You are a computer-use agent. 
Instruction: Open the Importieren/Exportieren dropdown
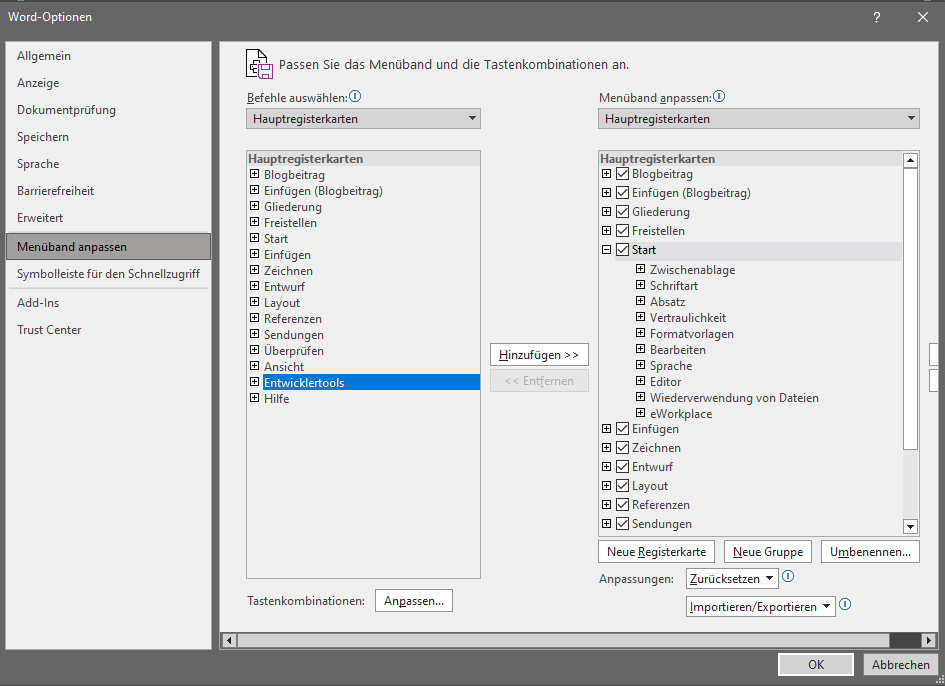coord(761,607)
